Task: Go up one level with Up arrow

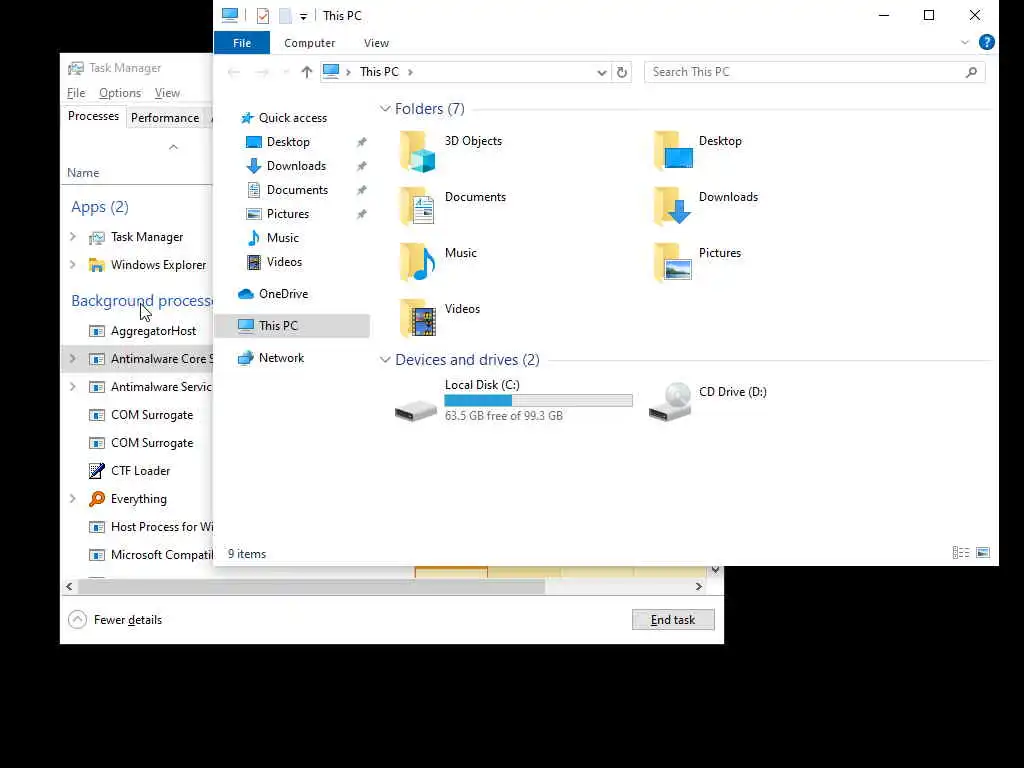Action: pyautogui.click(x=306, y=72)
